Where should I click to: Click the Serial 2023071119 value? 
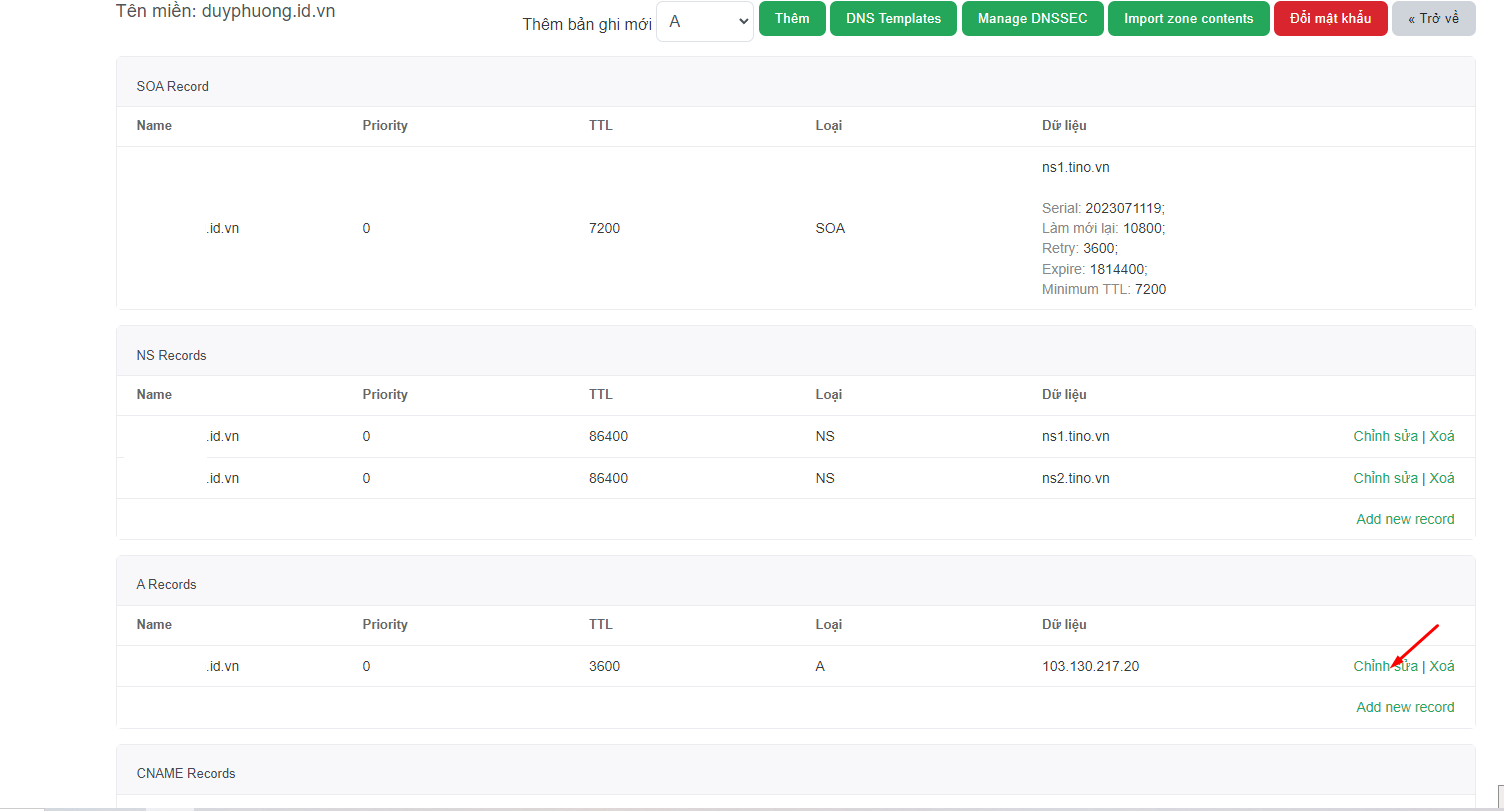pos(1125,208)
